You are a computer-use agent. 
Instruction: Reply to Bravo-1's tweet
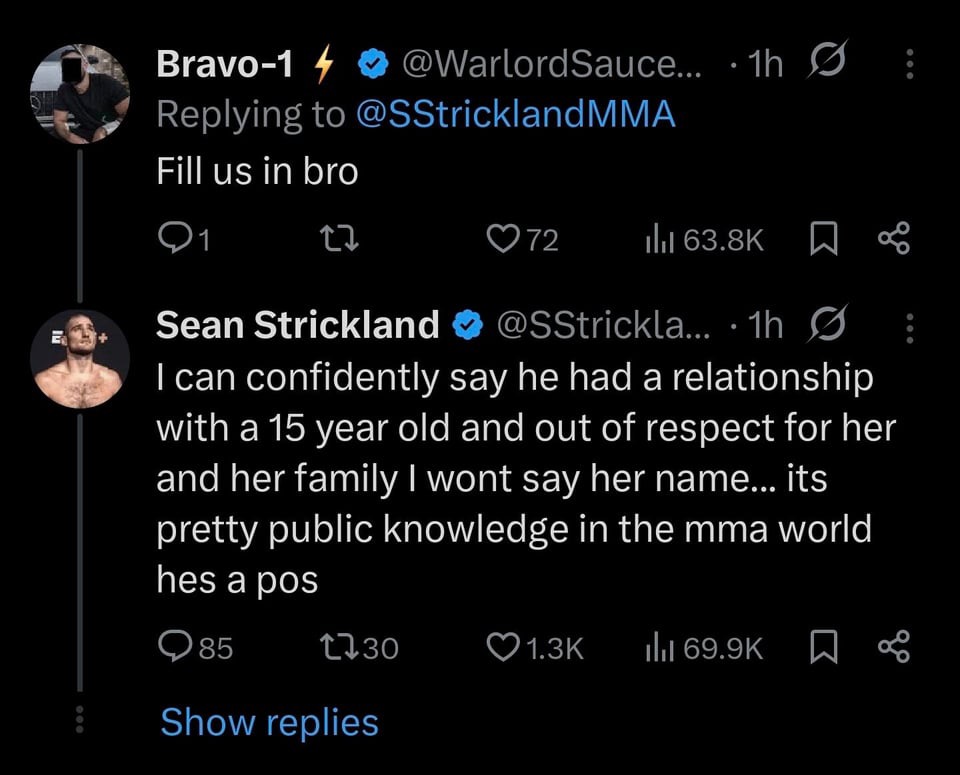(x=176, y=239)
